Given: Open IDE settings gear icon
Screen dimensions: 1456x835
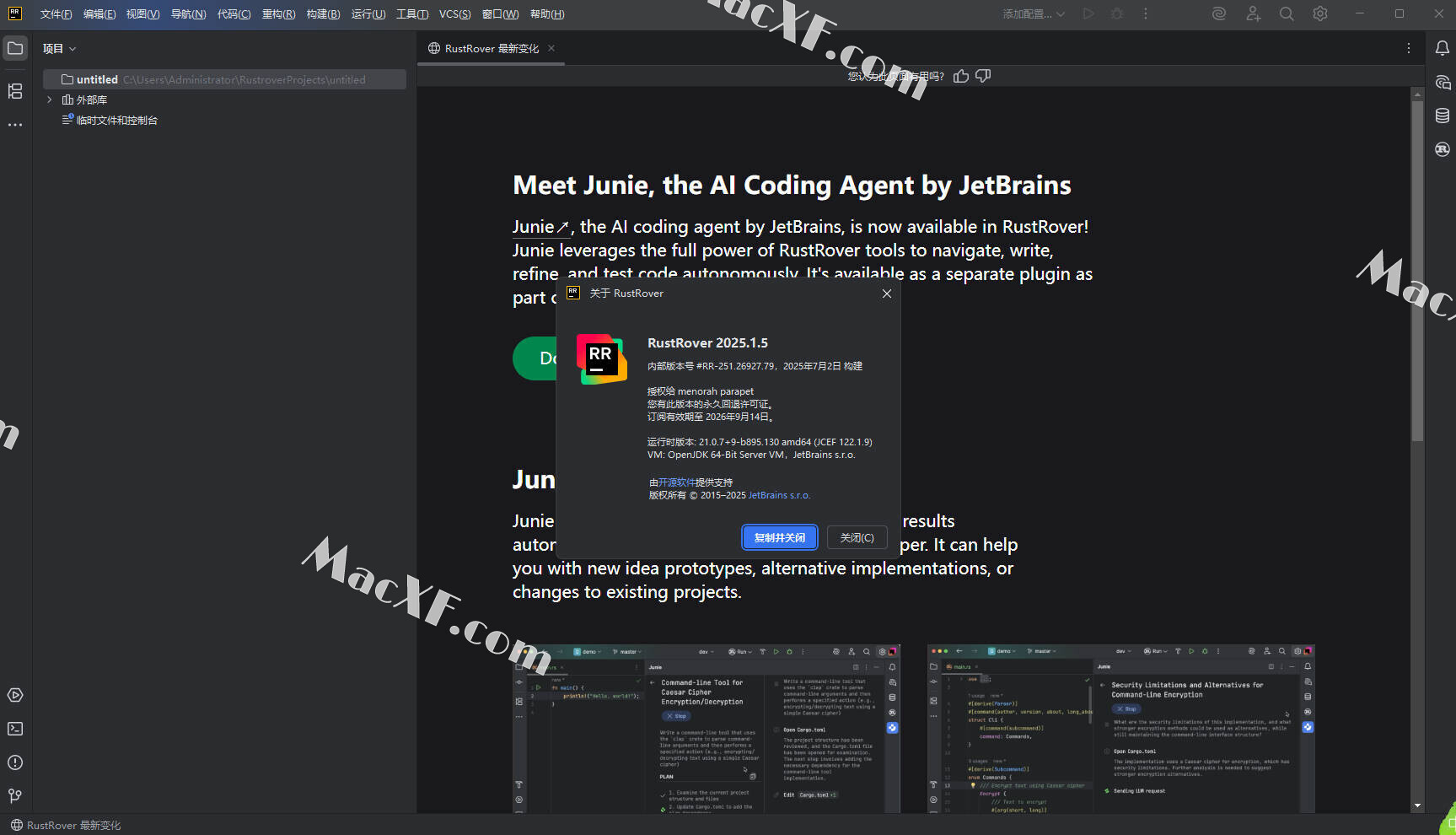Looking at the screenshot, I should point(1320,13).
